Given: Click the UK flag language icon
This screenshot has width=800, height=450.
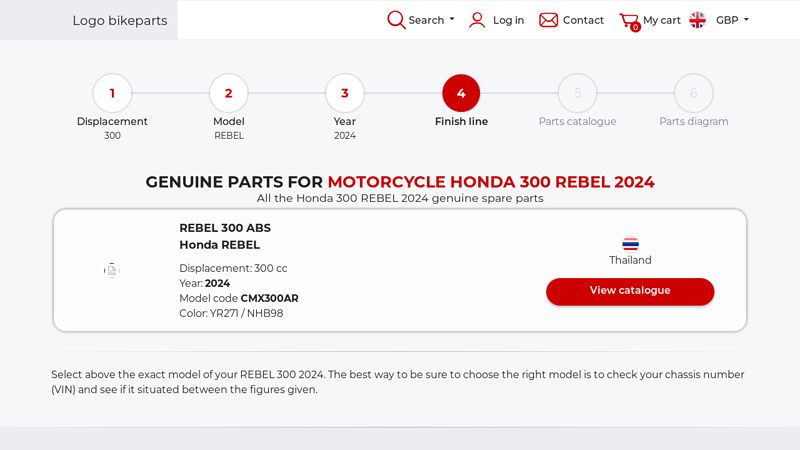Looking at the screenshot, I should click(x=697, y=20).
